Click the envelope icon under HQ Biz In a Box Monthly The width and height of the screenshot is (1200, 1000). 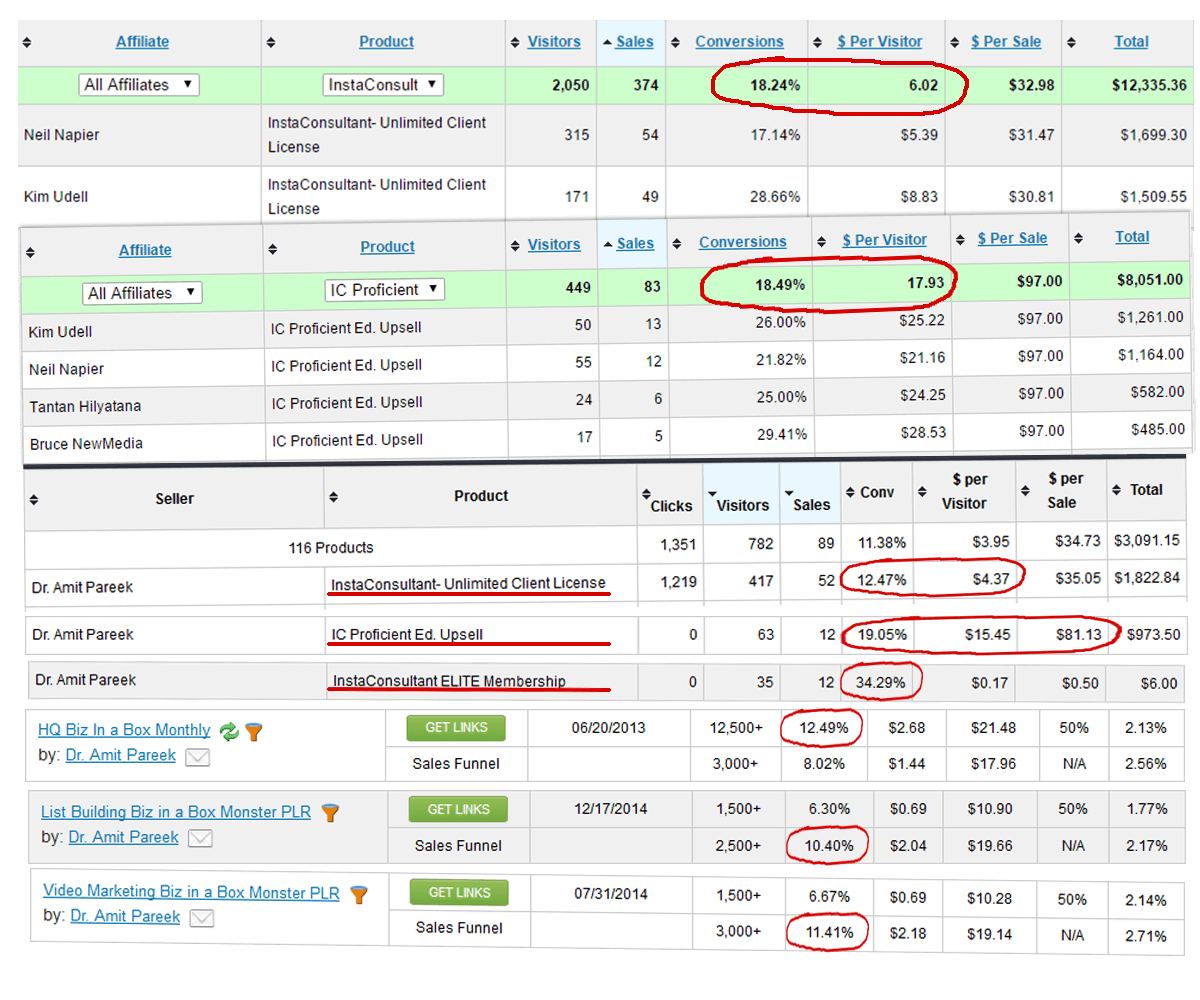click(198, 757)
